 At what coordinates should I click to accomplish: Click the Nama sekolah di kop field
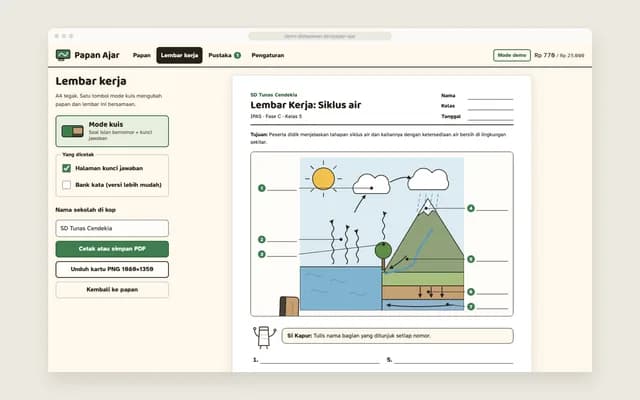(112, 228)
